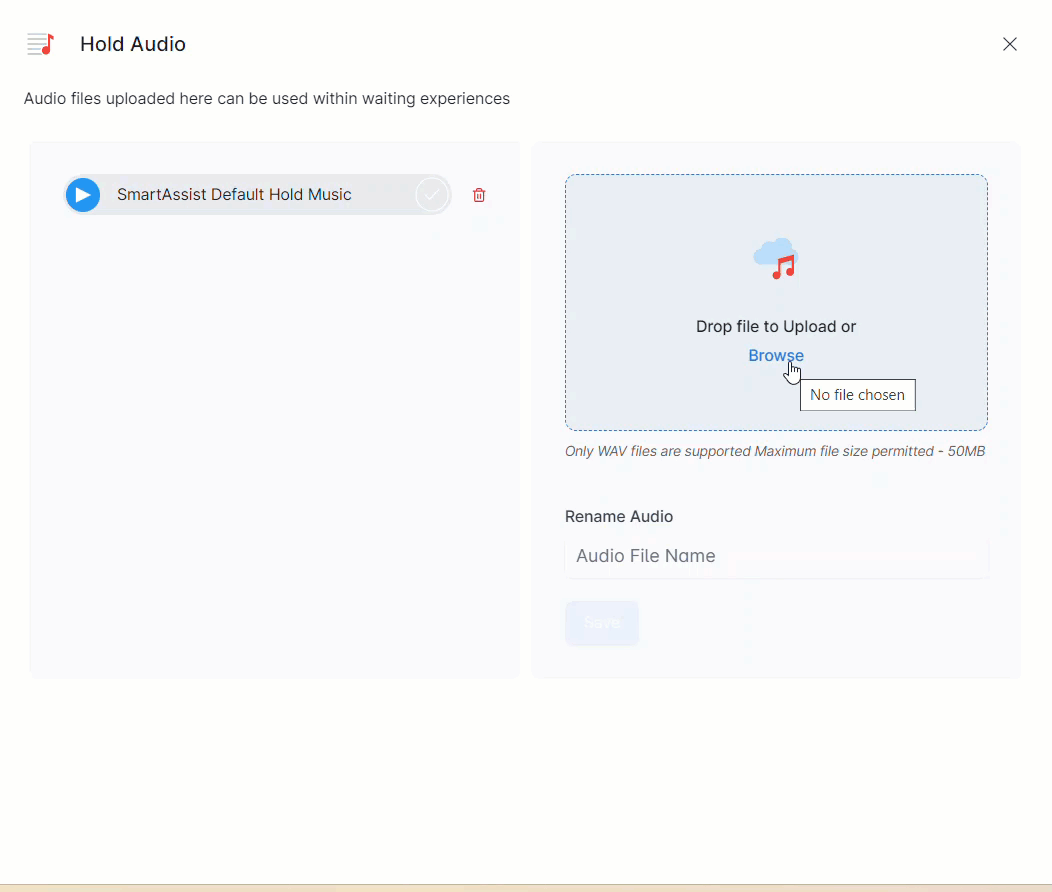Click the "No file chosen" tooltip
1052x892 pixels.
857,395
